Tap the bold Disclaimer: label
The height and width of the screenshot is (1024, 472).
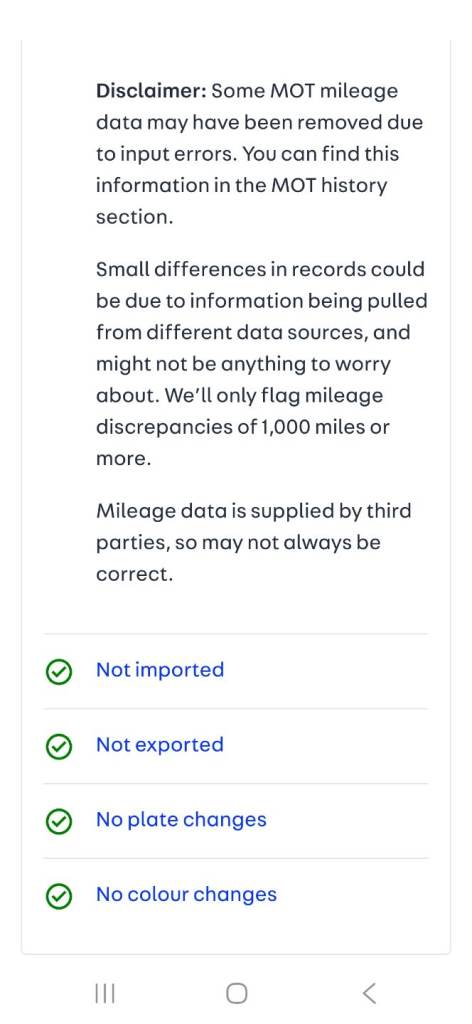point(151,91)
